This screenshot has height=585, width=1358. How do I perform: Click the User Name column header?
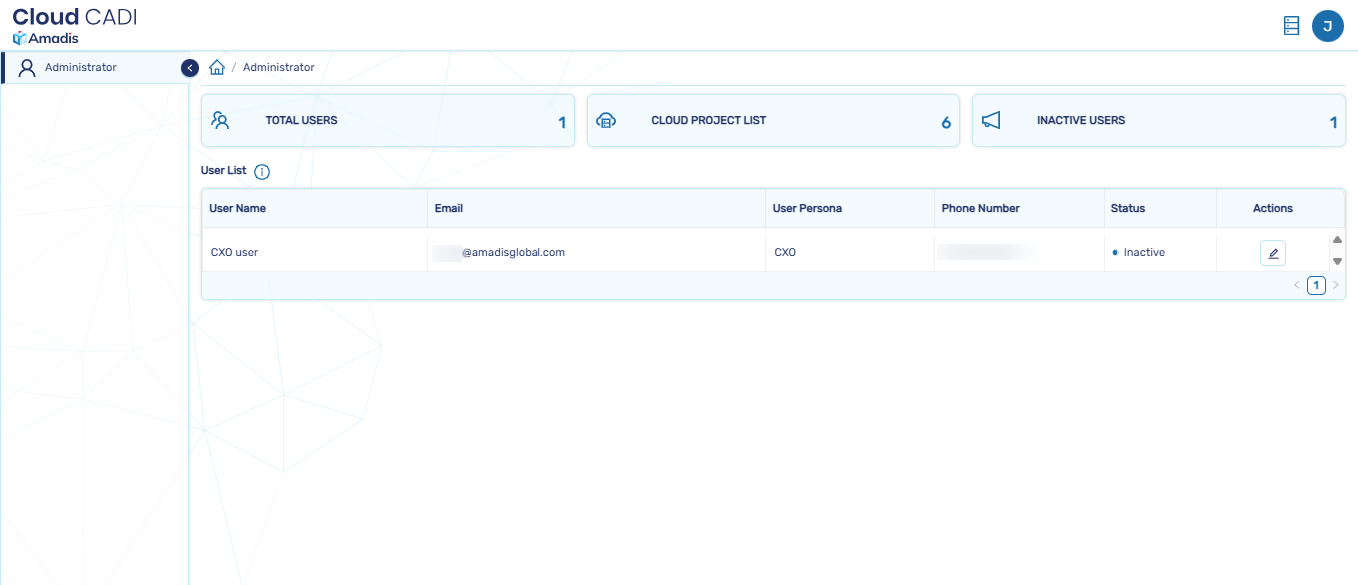tap(237, 209)
